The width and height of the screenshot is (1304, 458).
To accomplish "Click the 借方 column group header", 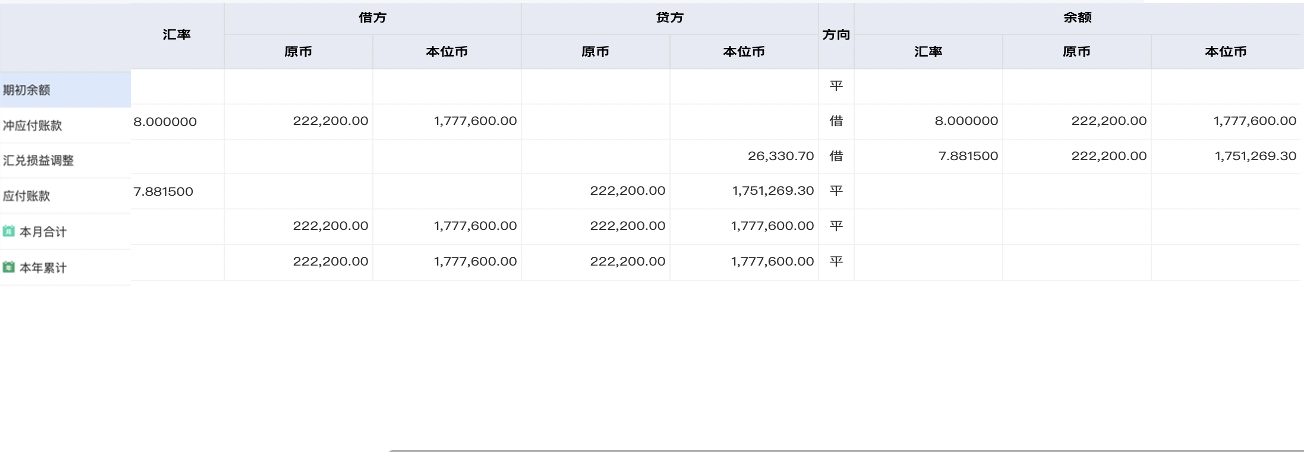I will point(372,18).
